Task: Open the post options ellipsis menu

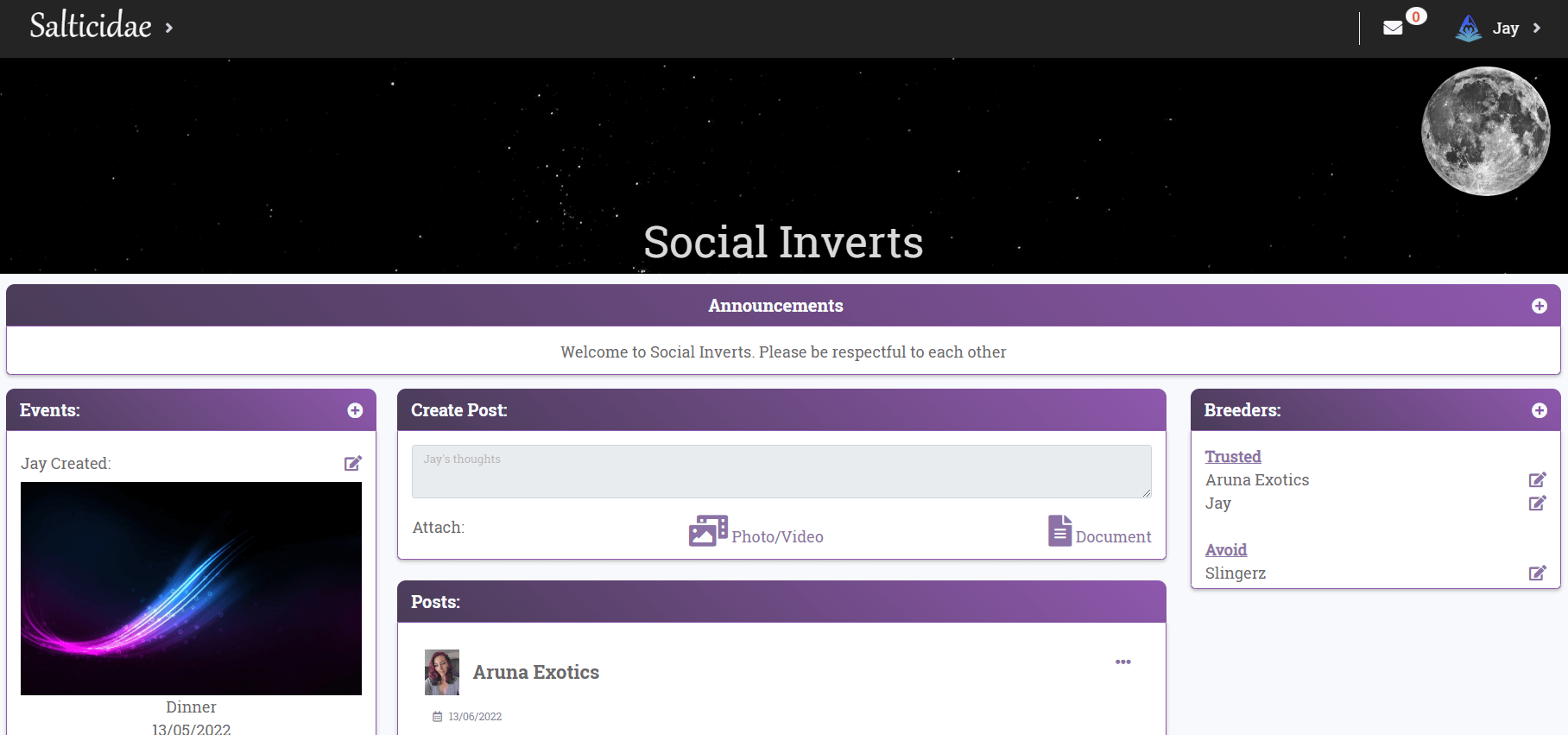Action: click(1122, 662)
